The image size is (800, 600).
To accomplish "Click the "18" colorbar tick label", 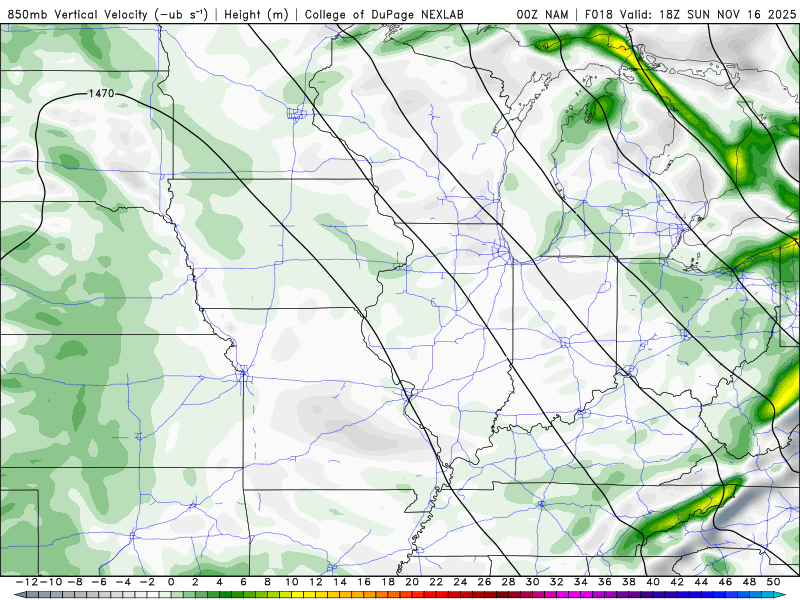I will [x=388, y=582].
